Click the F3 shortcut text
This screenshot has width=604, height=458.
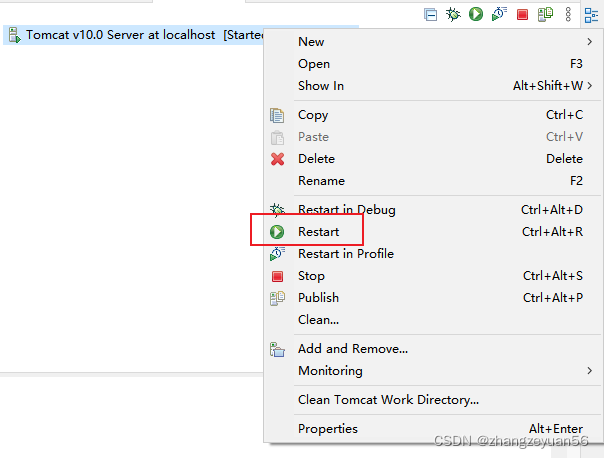(576, 64)
